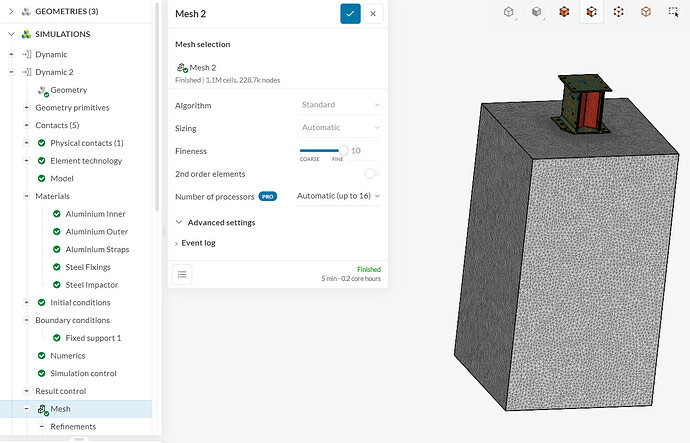This screenshot has height=443, width=690.
Task: Click the Dynamic simulation icon
Action: pos(27,55)
